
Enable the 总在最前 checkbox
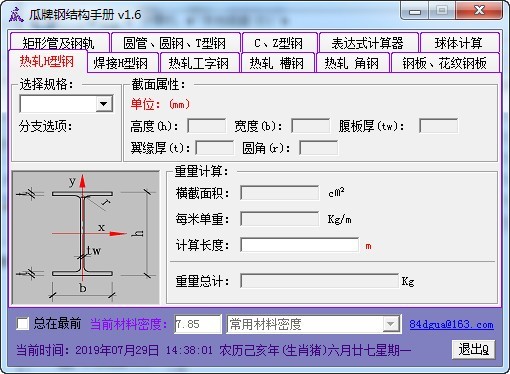click(x=23, y=323)
